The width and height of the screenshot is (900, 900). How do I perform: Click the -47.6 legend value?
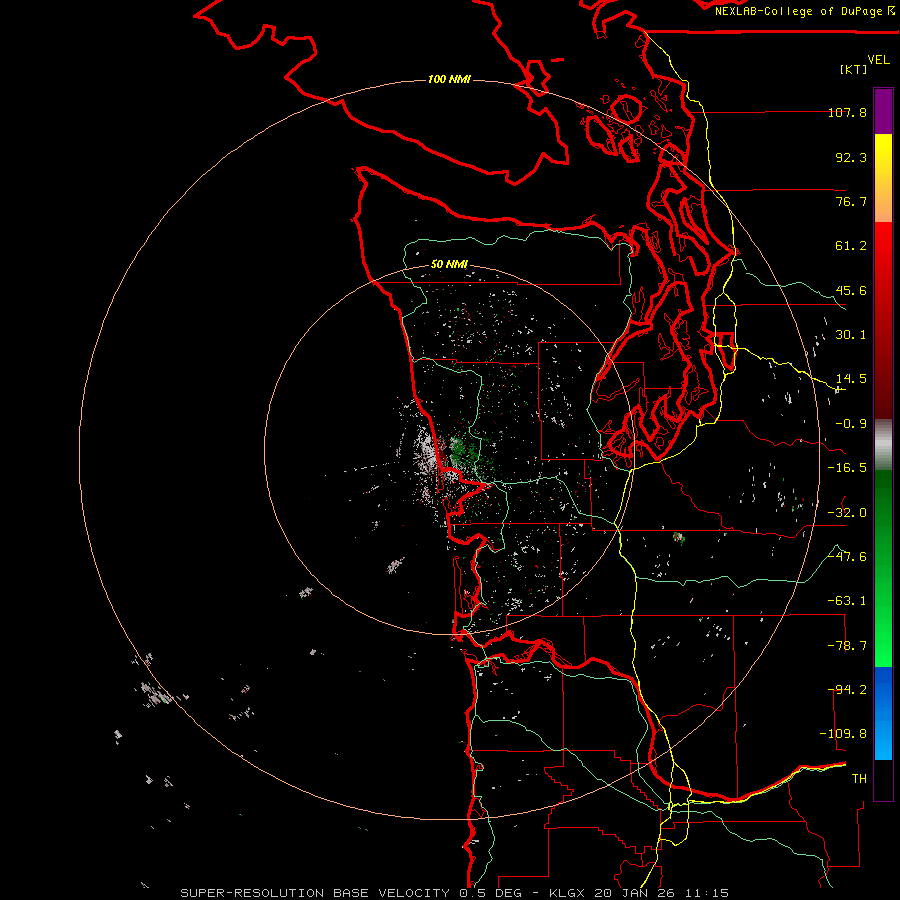(847, 557)
